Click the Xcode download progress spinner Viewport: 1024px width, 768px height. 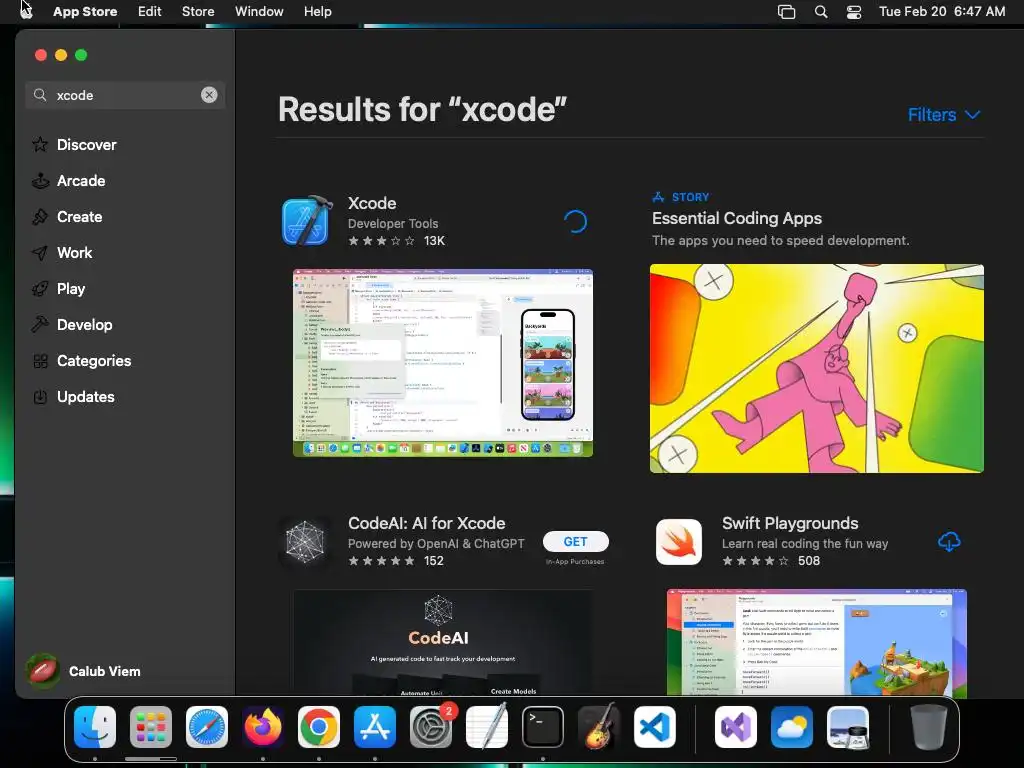pyautogui.click(x=575, y=222)
